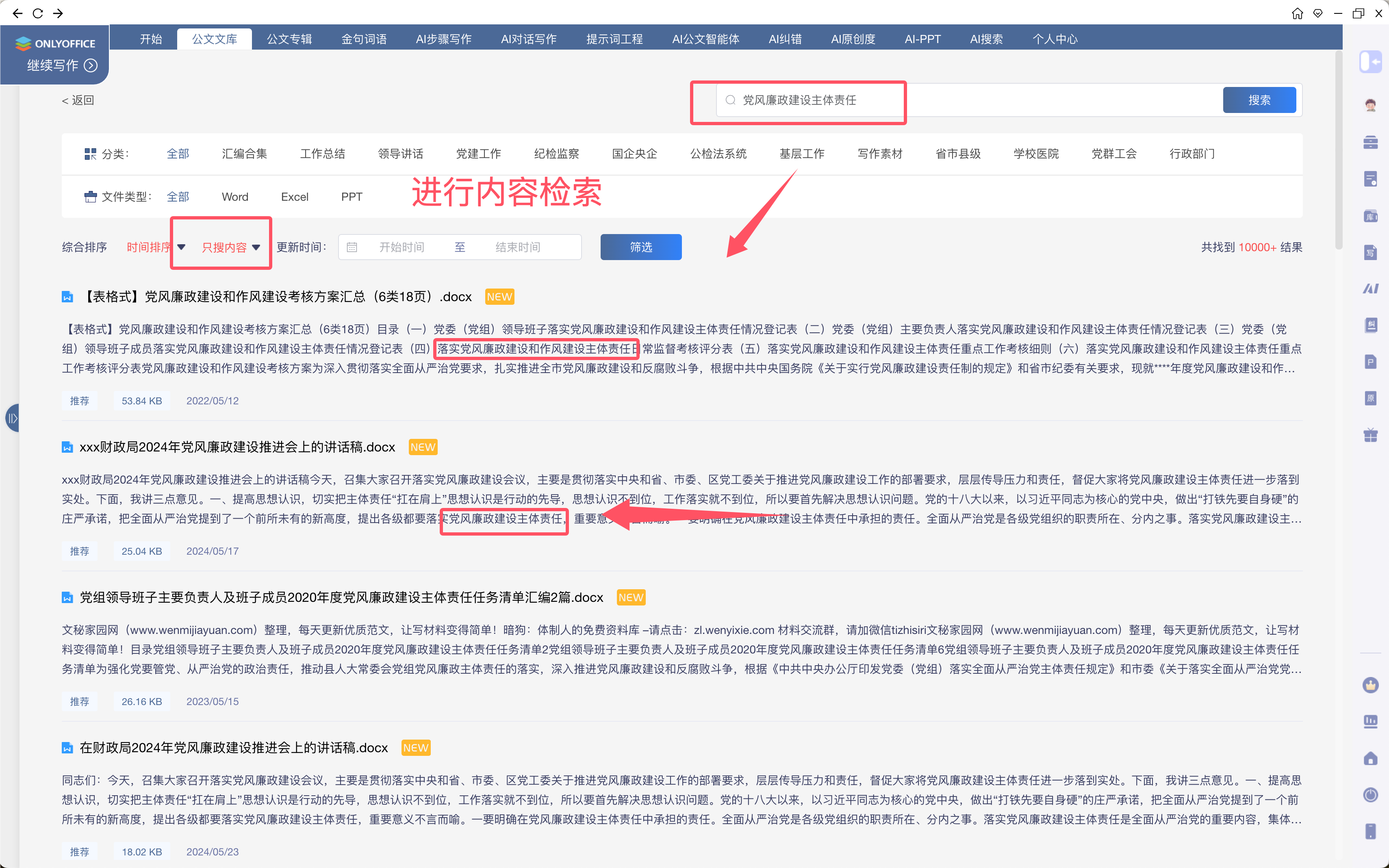Open the 库 library folder icon in sidebar
The image size is (1389, 868).
(1371, 216)
